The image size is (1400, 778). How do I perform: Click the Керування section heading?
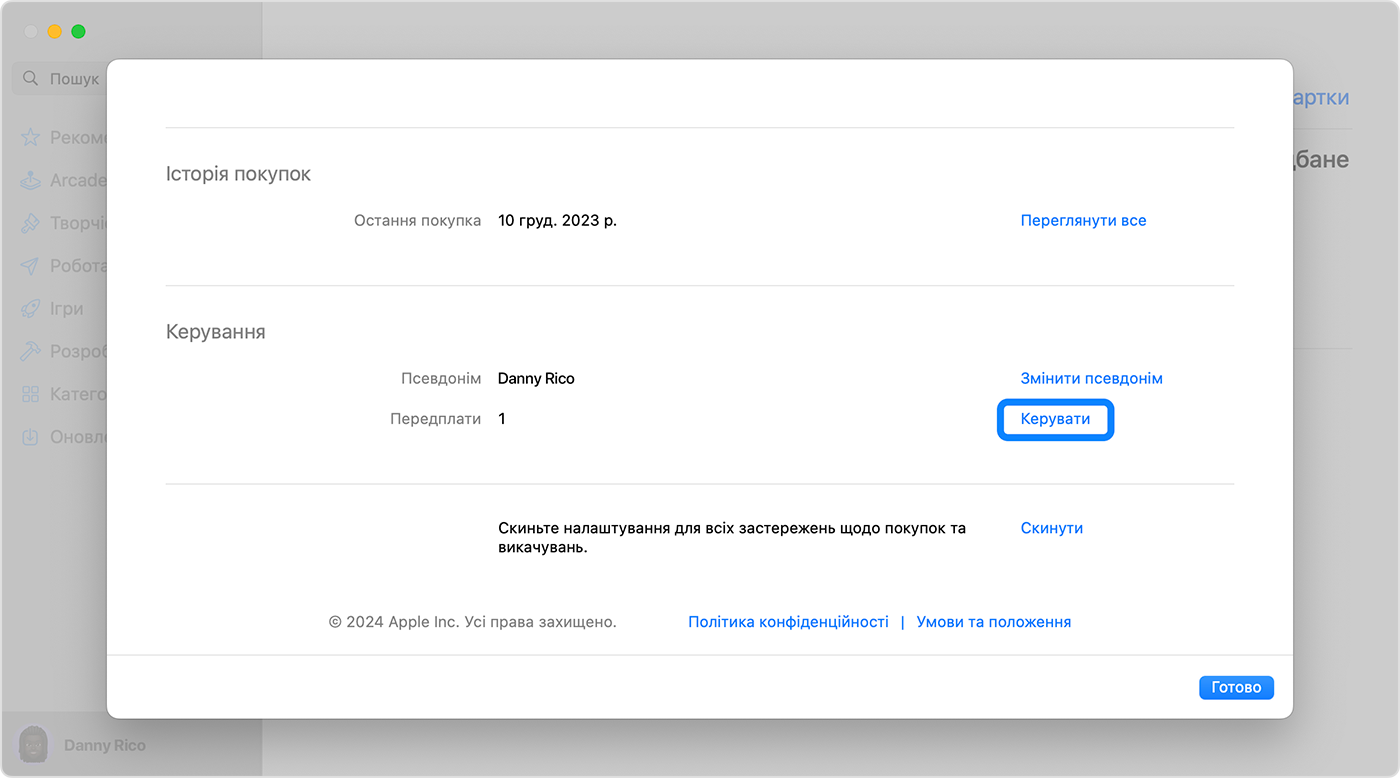pos(216,332)
